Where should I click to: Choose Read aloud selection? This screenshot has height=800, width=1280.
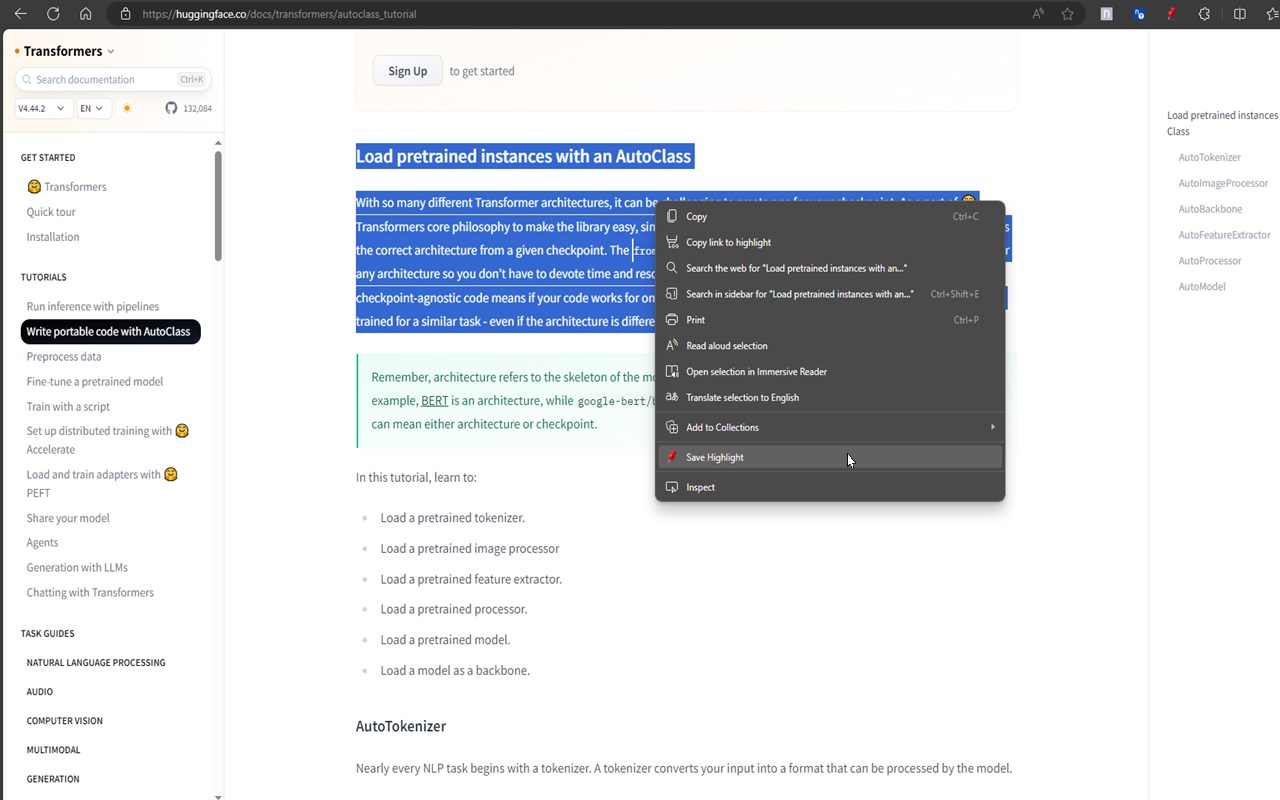tap(830, 346)
